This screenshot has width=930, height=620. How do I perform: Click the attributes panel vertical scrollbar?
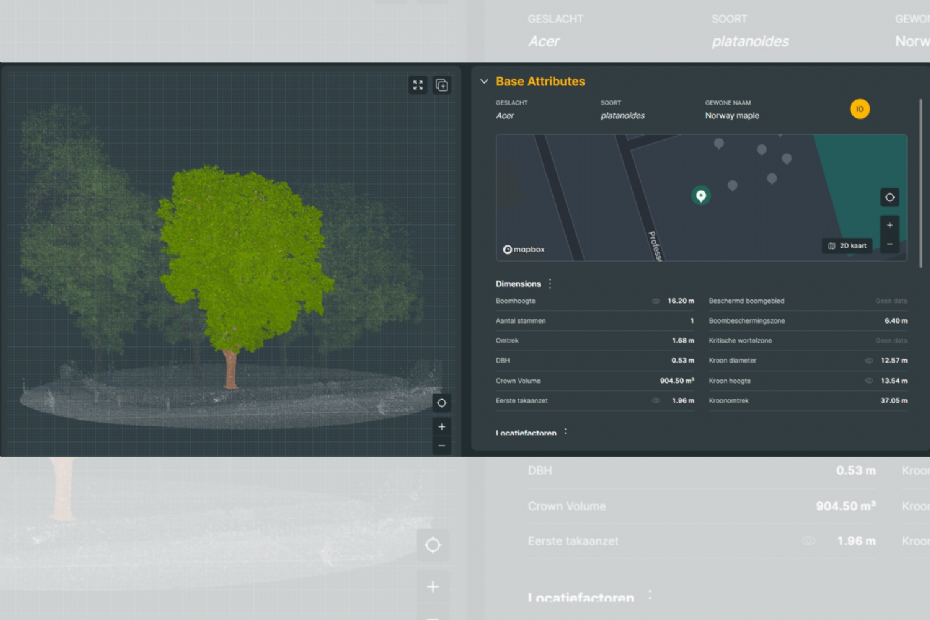(921, 180)
